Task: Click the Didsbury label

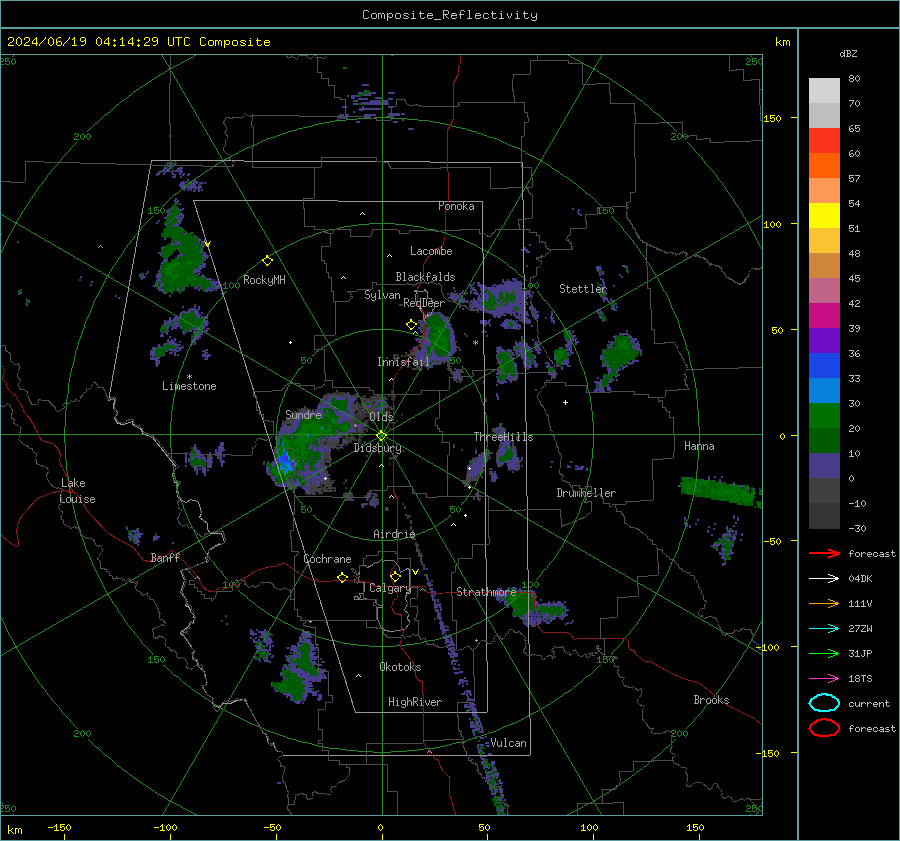Action: 377,448
